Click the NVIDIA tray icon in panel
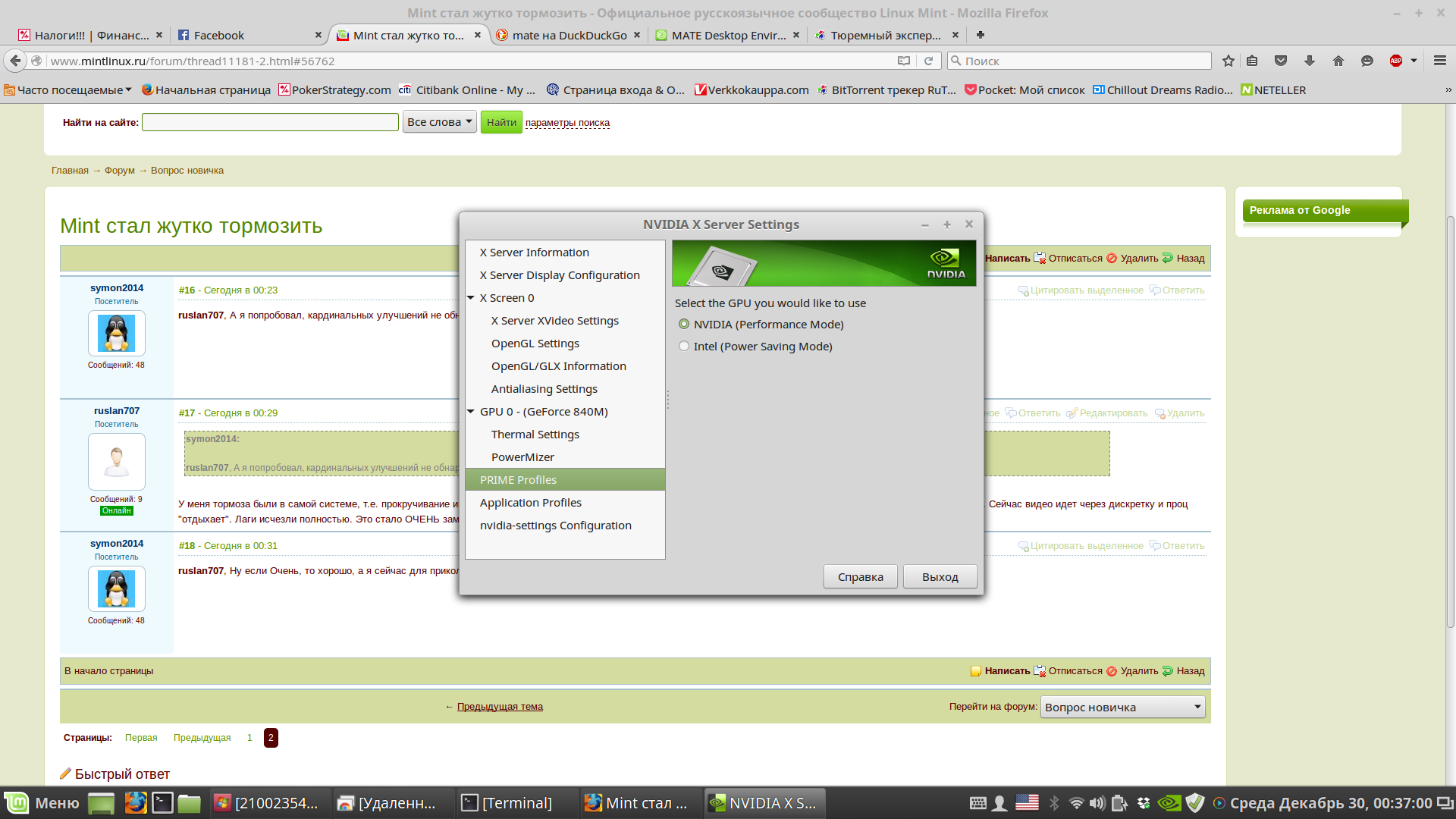This screenshot has height=819, width=1456. [x=1169, y=803]
